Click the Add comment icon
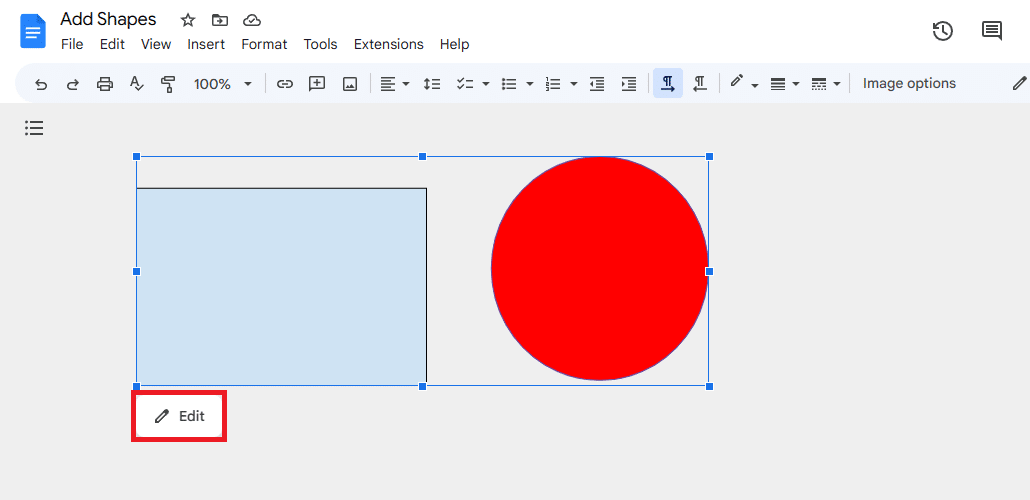The width and height of the screenshot is (1030, 500). pyautogui.click(x=317, y=84)
